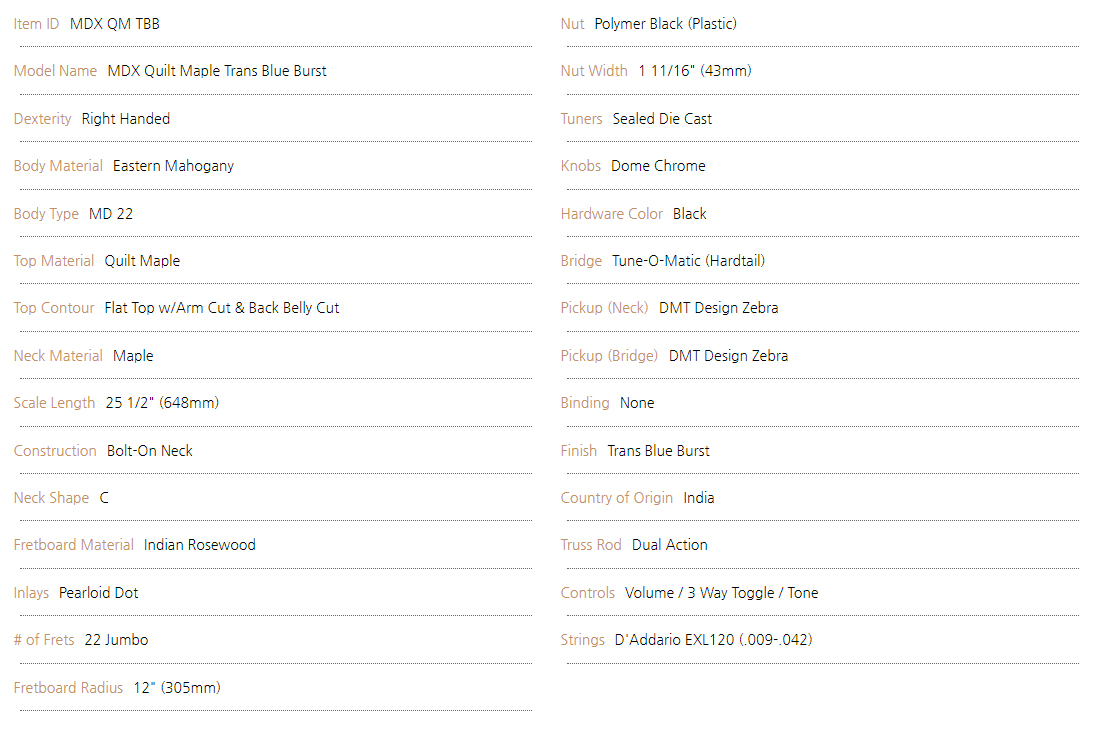Select the D'Addario EXL120 strings value
Image resolution: width=1106 pixels, height=742 pixels.
[713, 640]
